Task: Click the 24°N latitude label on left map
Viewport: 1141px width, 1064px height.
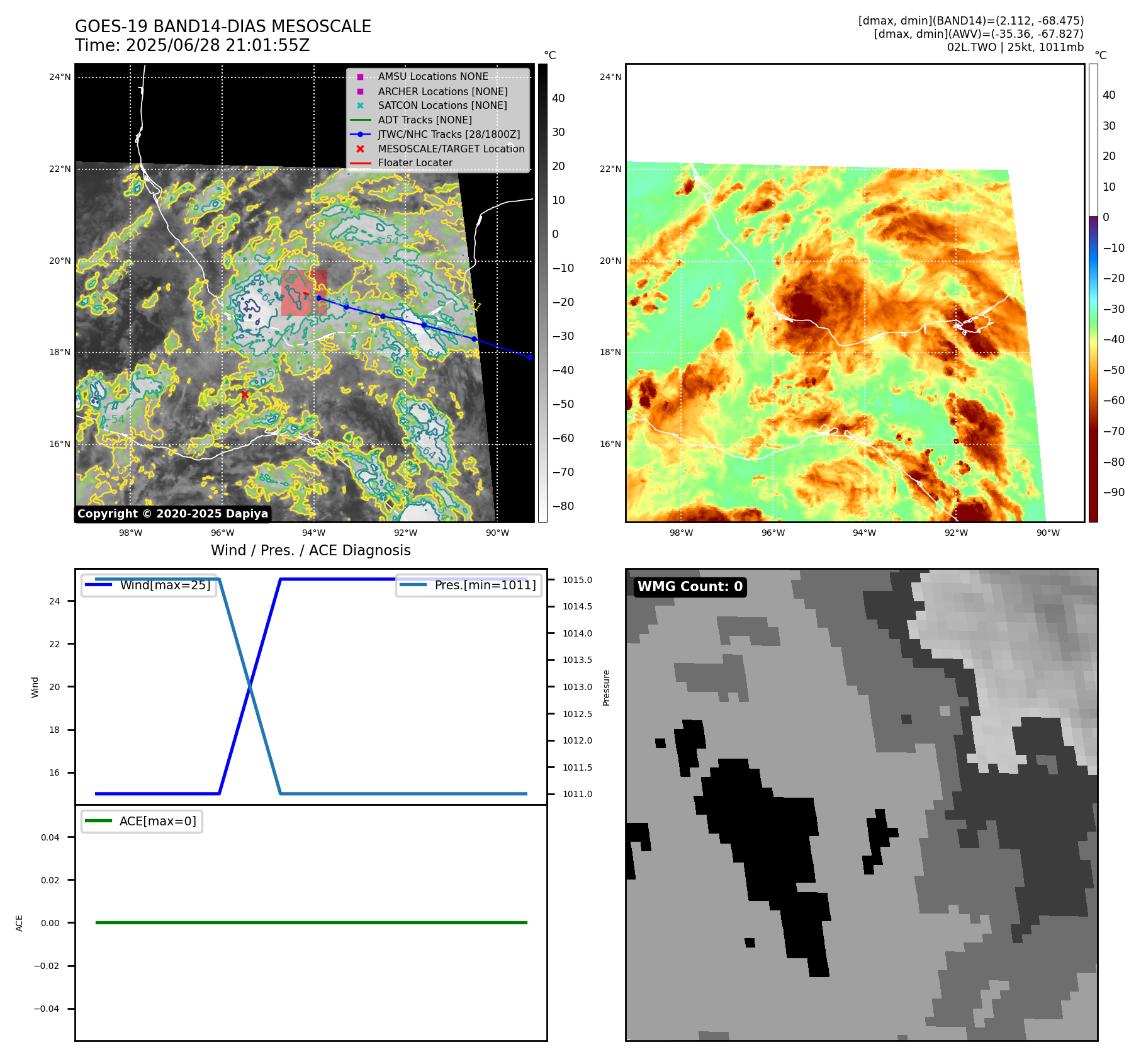Action: (x=60, y=77)
